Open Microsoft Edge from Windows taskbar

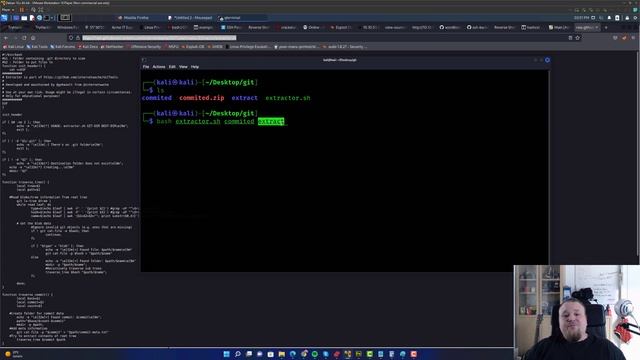click(x=293, y=354)
